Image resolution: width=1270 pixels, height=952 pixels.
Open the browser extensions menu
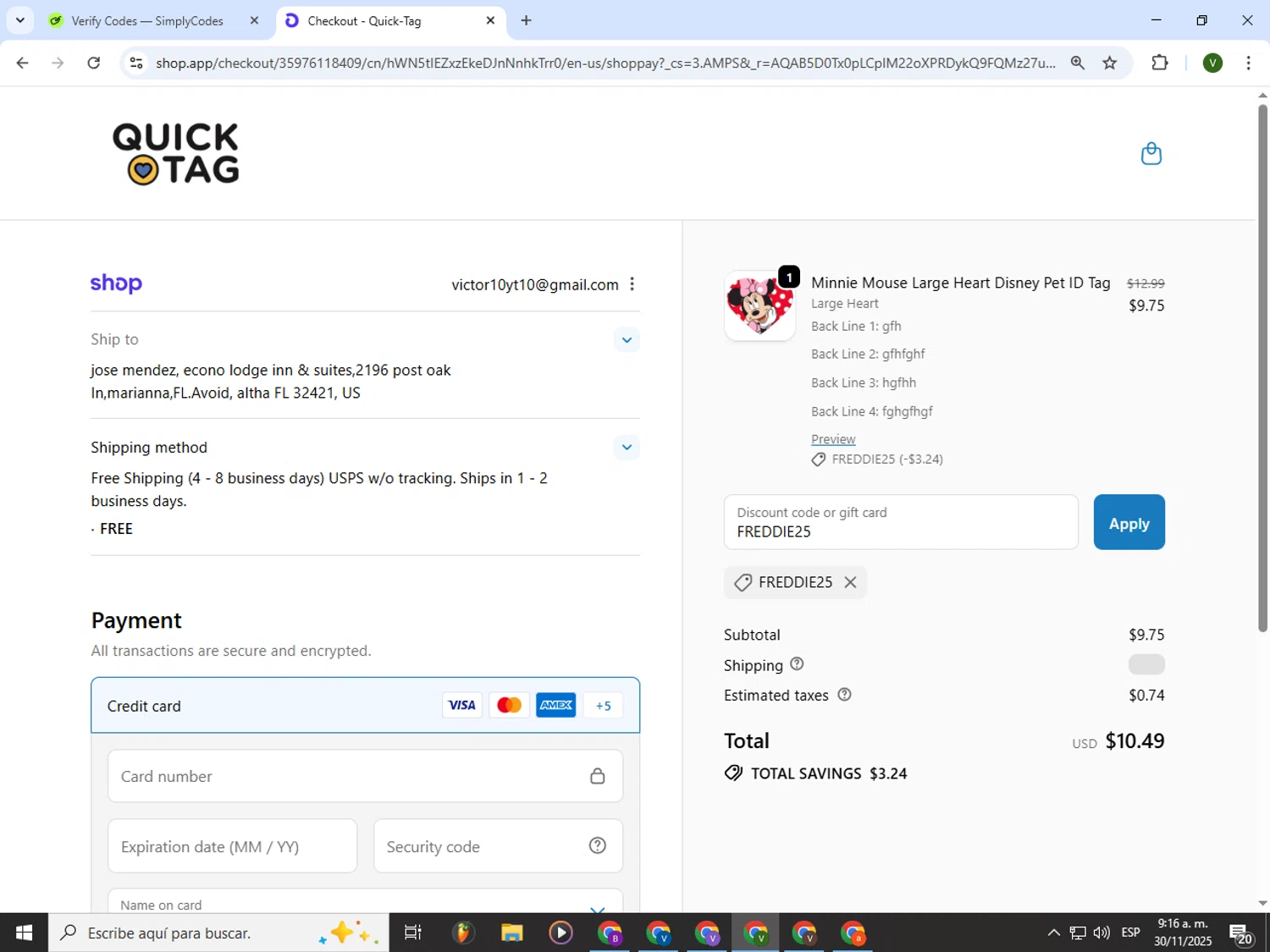pos(1160,63)
